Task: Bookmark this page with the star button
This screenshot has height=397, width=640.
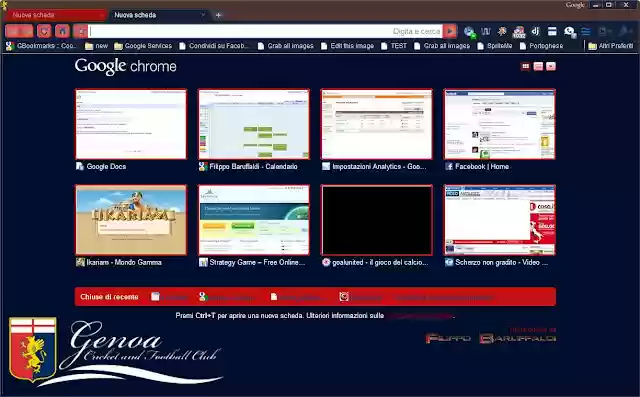Action: click(x=80, y=31)
